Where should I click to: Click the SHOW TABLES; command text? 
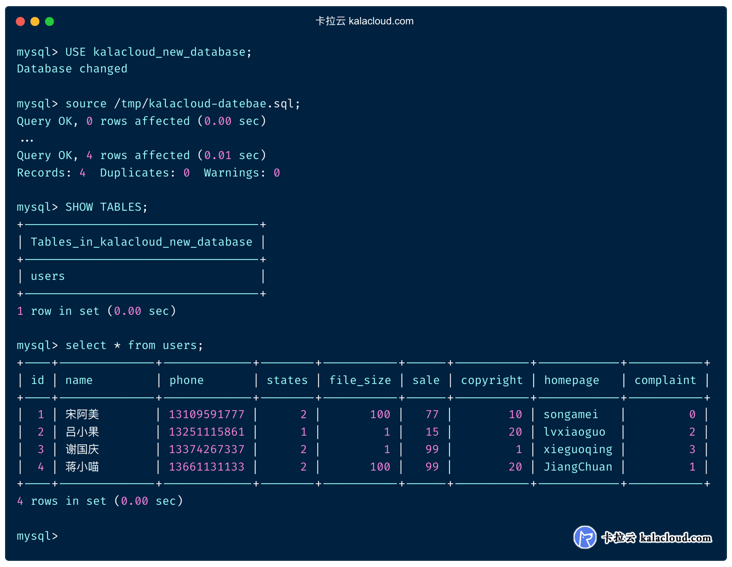point(106,207)
